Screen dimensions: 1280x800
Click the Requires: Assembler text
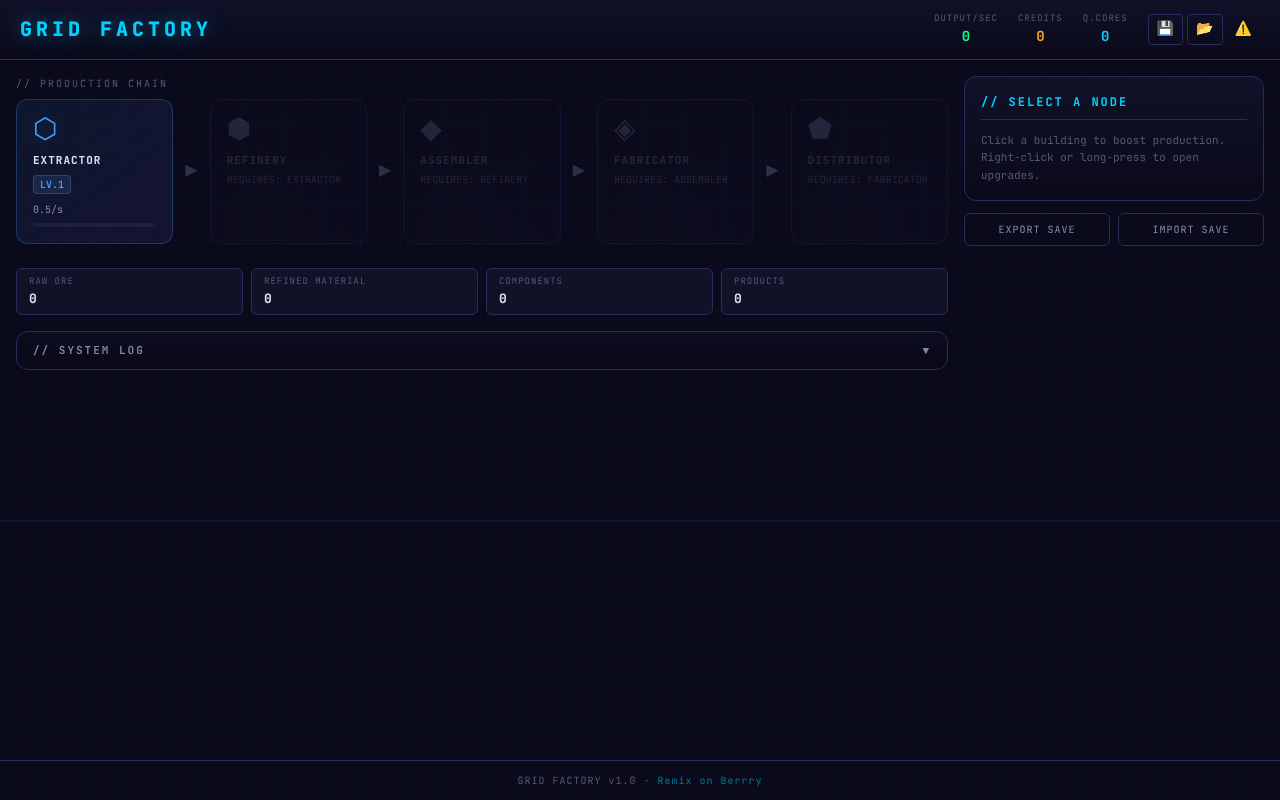tap(671, 180)
